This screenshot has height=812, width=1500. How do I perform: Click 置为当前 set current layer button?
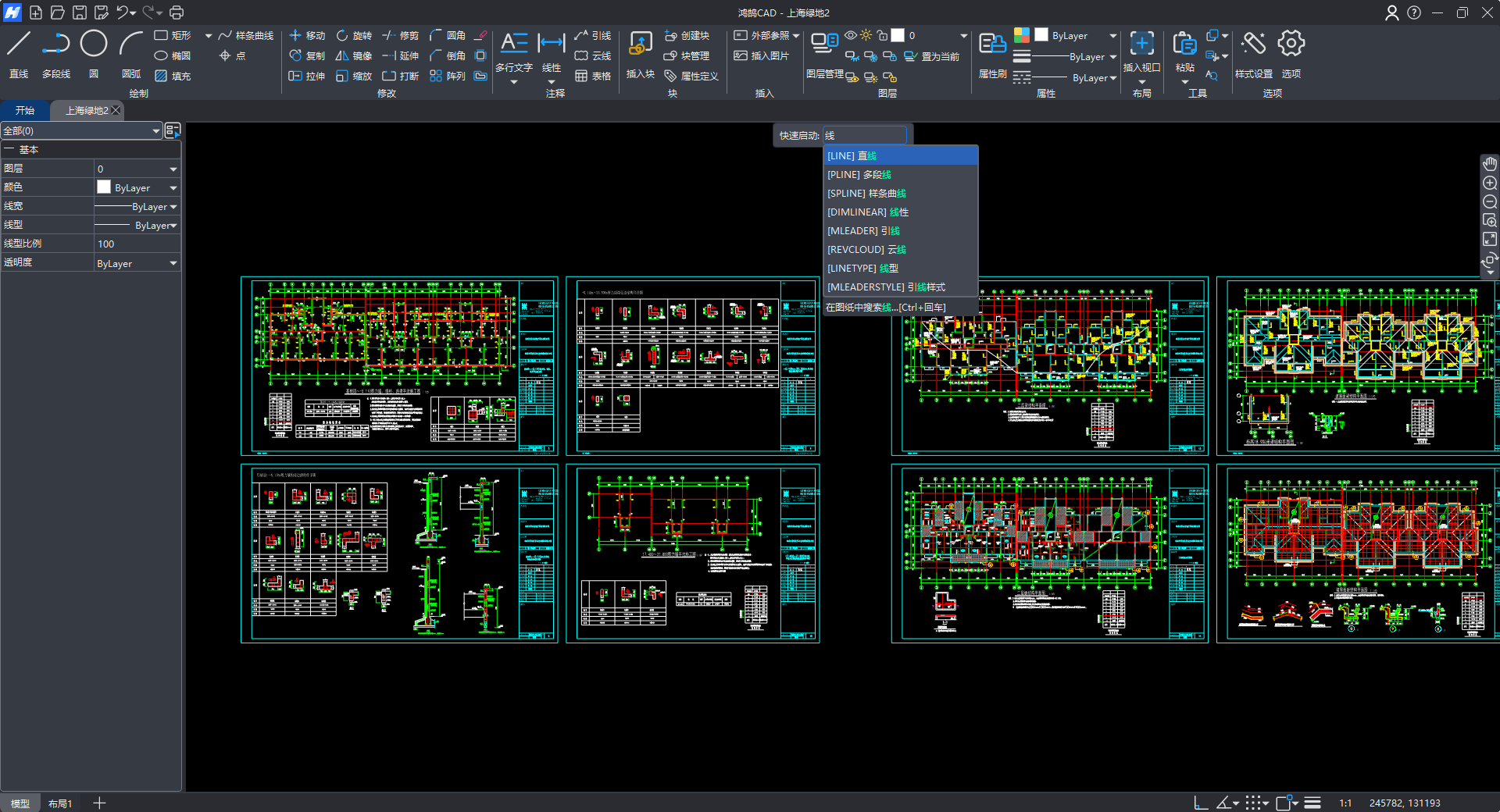tap(932, 56)
